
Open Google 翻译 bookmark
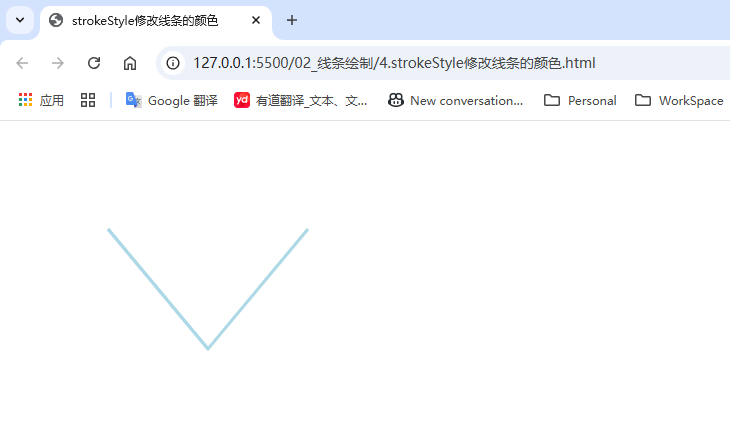(171, 101)
